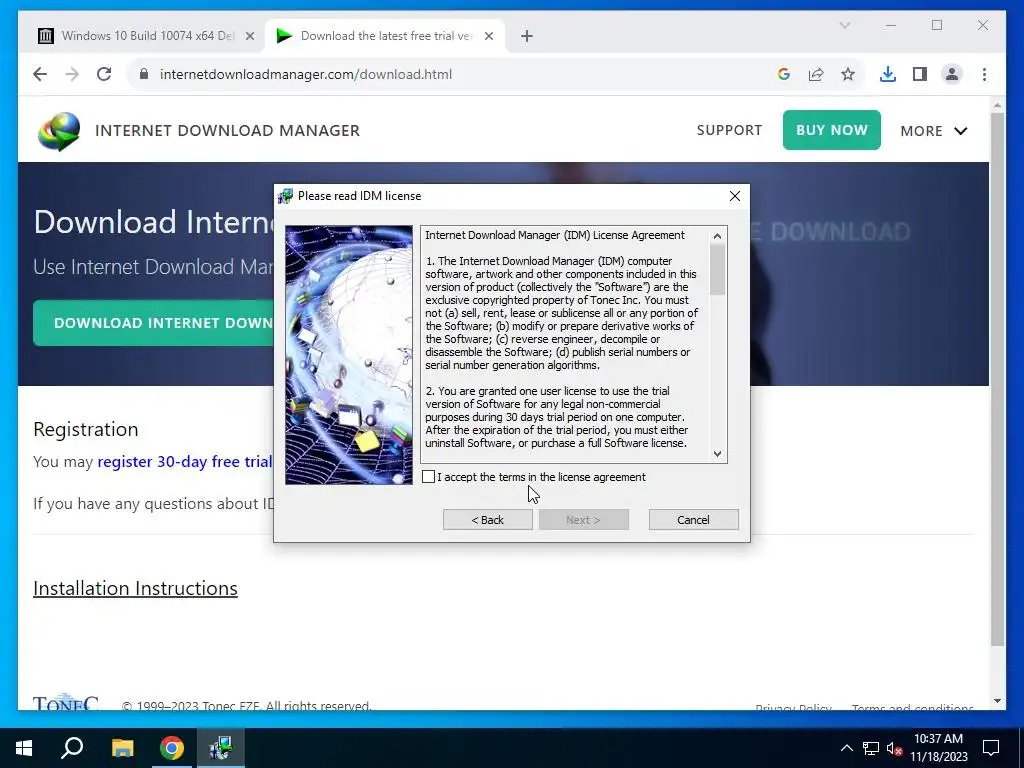
Task: Open the SUPPORT page link
Action: point(729,130)
